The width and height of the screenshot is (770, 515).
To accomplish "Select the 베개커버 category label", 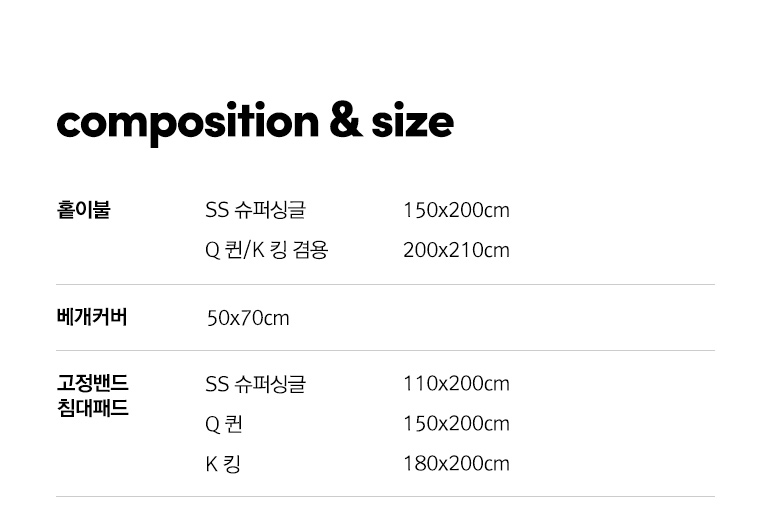I will click(x=92, y=317).
